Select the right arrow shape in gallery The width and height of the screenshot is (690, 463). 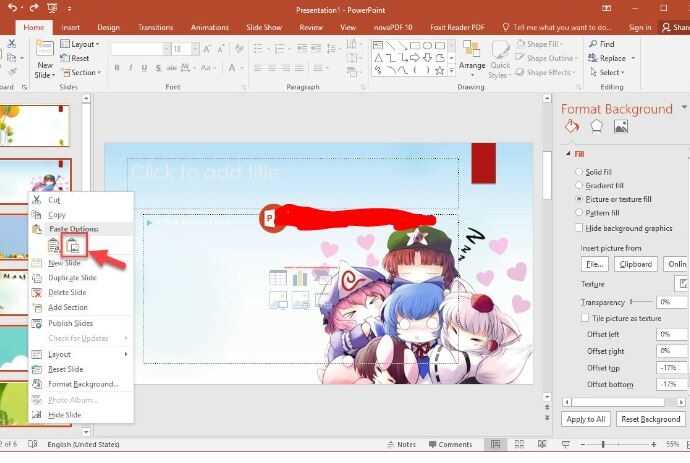(415, 58)
